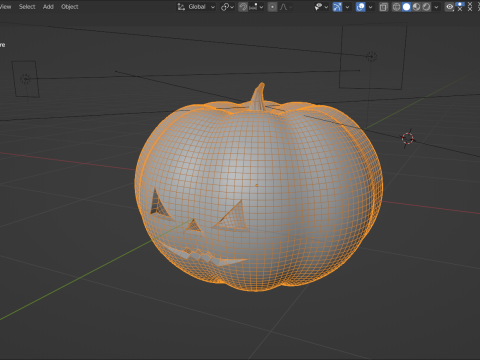480x360 pixels.
Task: Open the Add menu
Action: 48,7
